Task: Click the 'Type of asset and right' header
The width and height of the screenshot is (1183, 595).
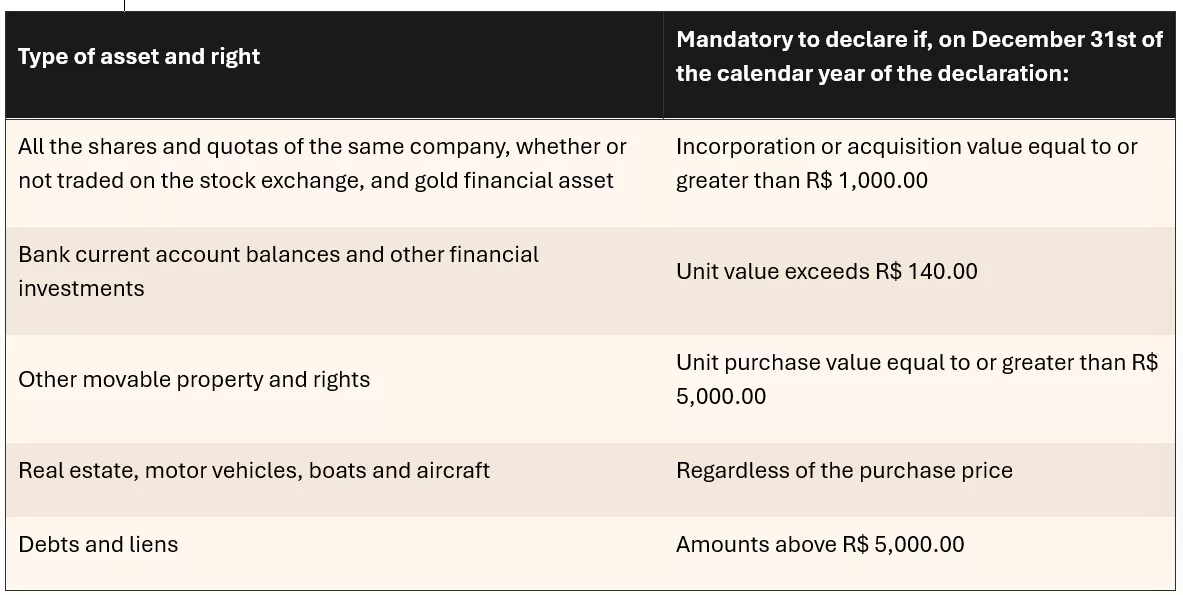Action: (139, 57)
